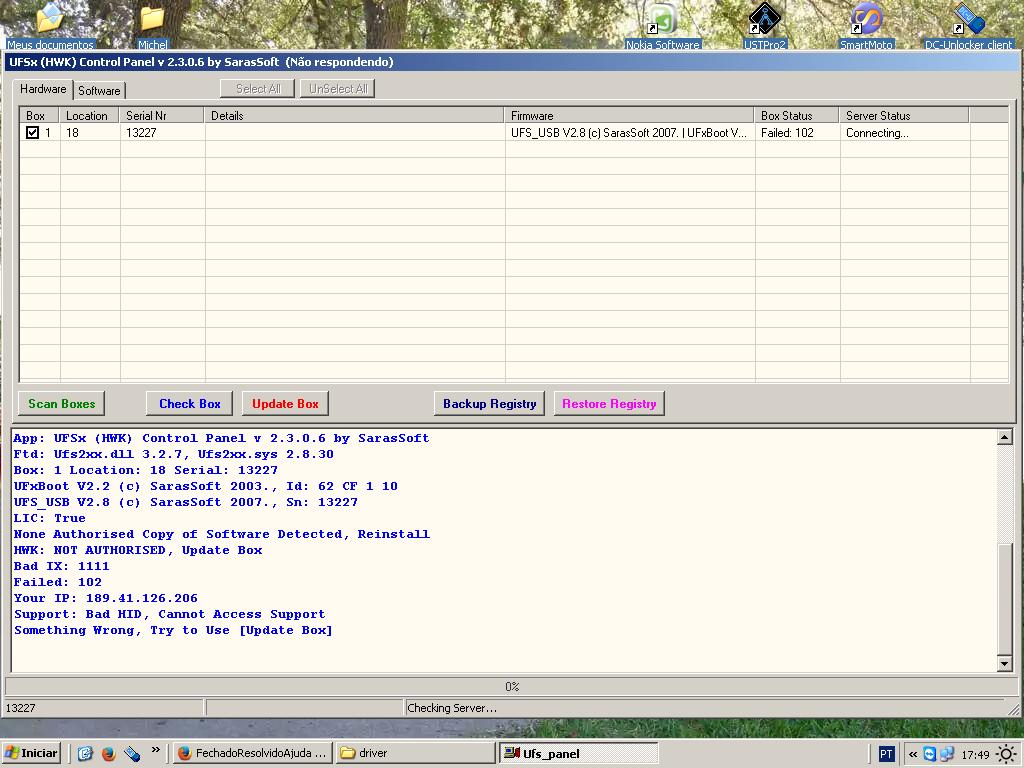Click the Check Box button
1024x768 pixels.
[x=189, y=404]
